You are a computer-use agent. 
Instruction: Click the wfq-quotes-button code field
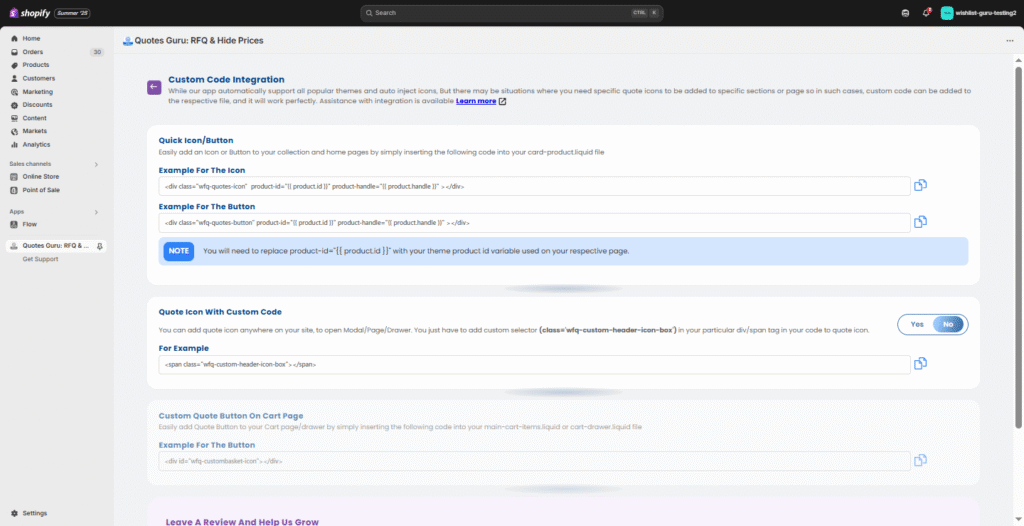[x=534, y=223]
